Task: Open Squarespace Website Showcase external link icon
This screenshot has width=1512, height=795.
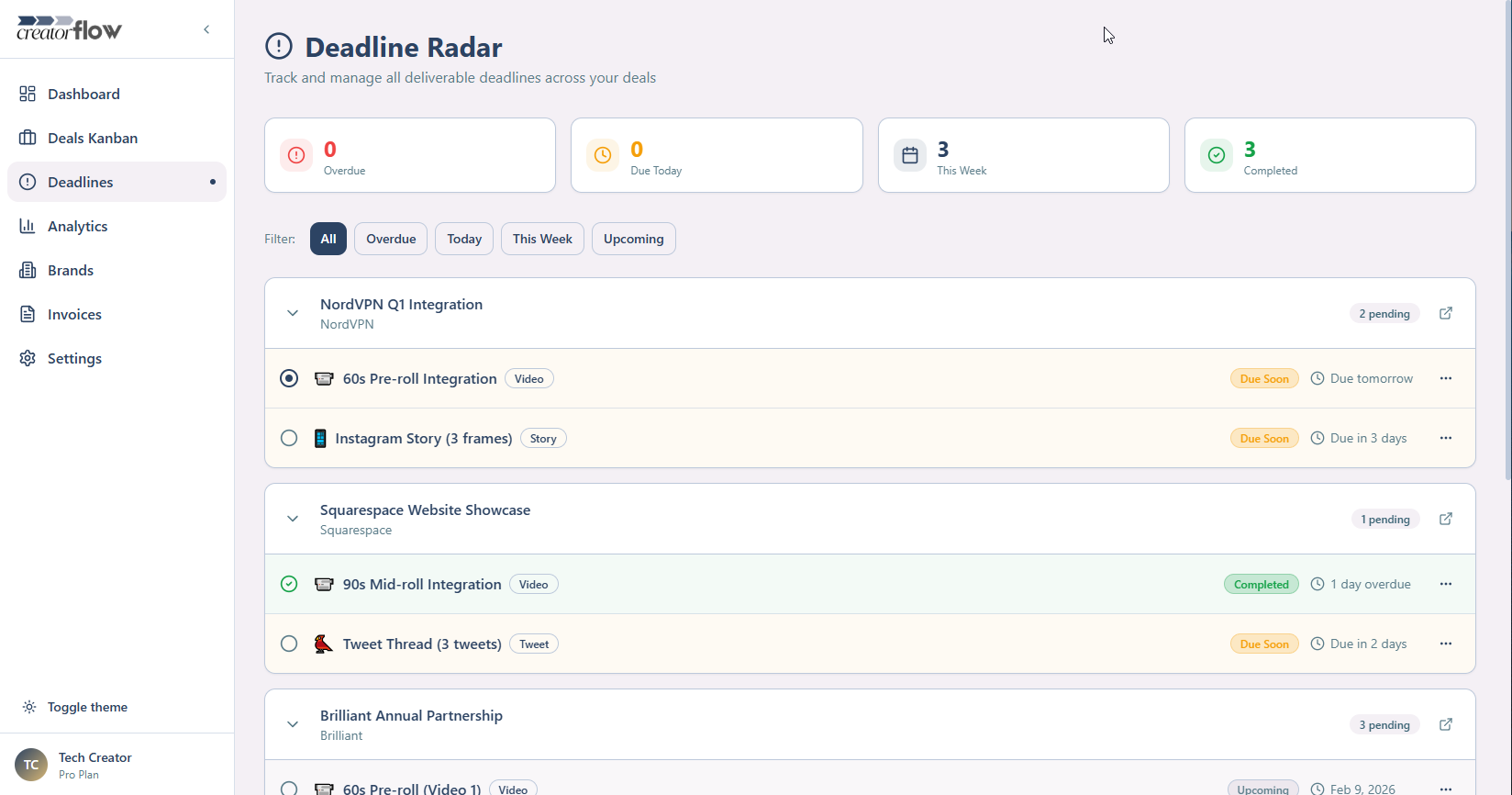Action: click(x=1446, y=519)
